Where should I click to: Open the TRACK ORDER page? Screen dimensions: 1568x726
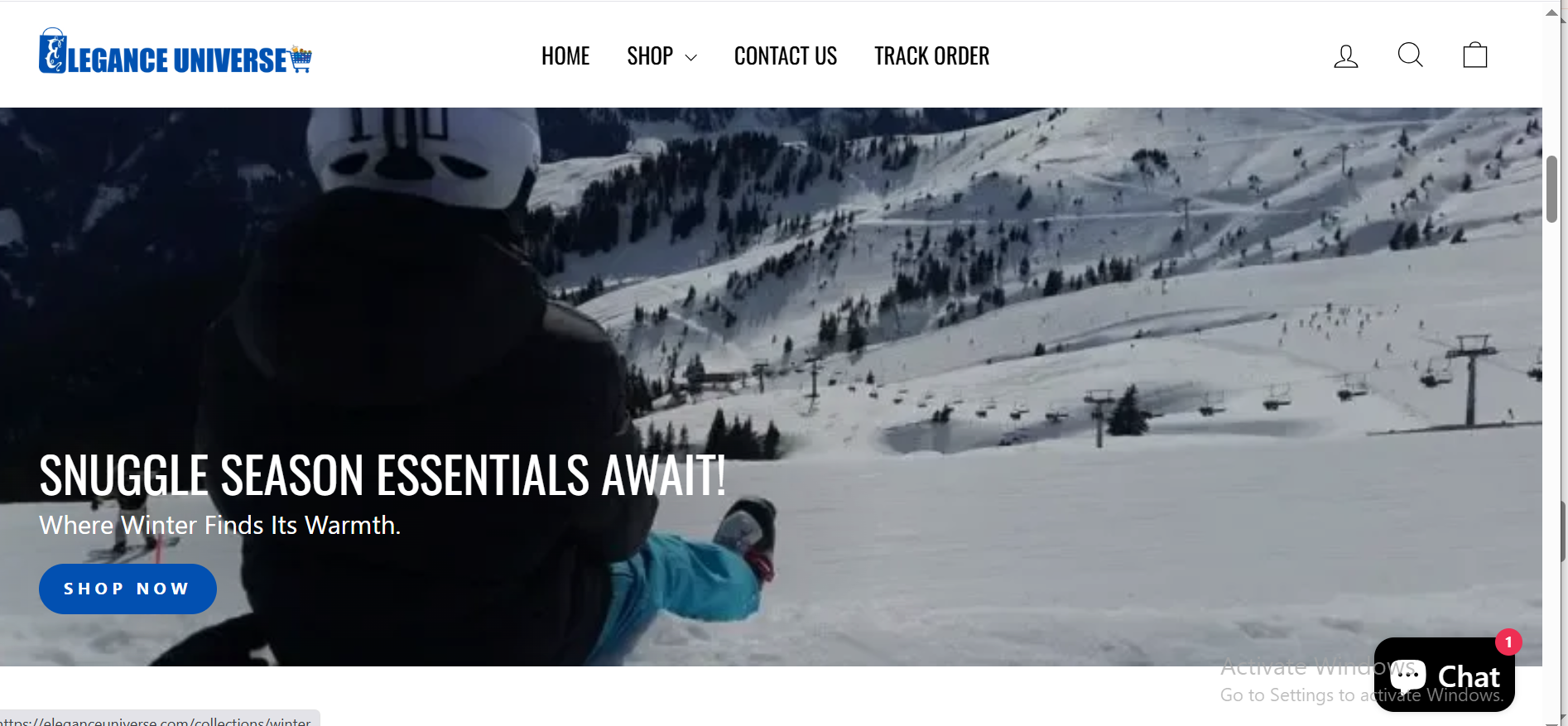pyautogui.click(x=931, y=56)
